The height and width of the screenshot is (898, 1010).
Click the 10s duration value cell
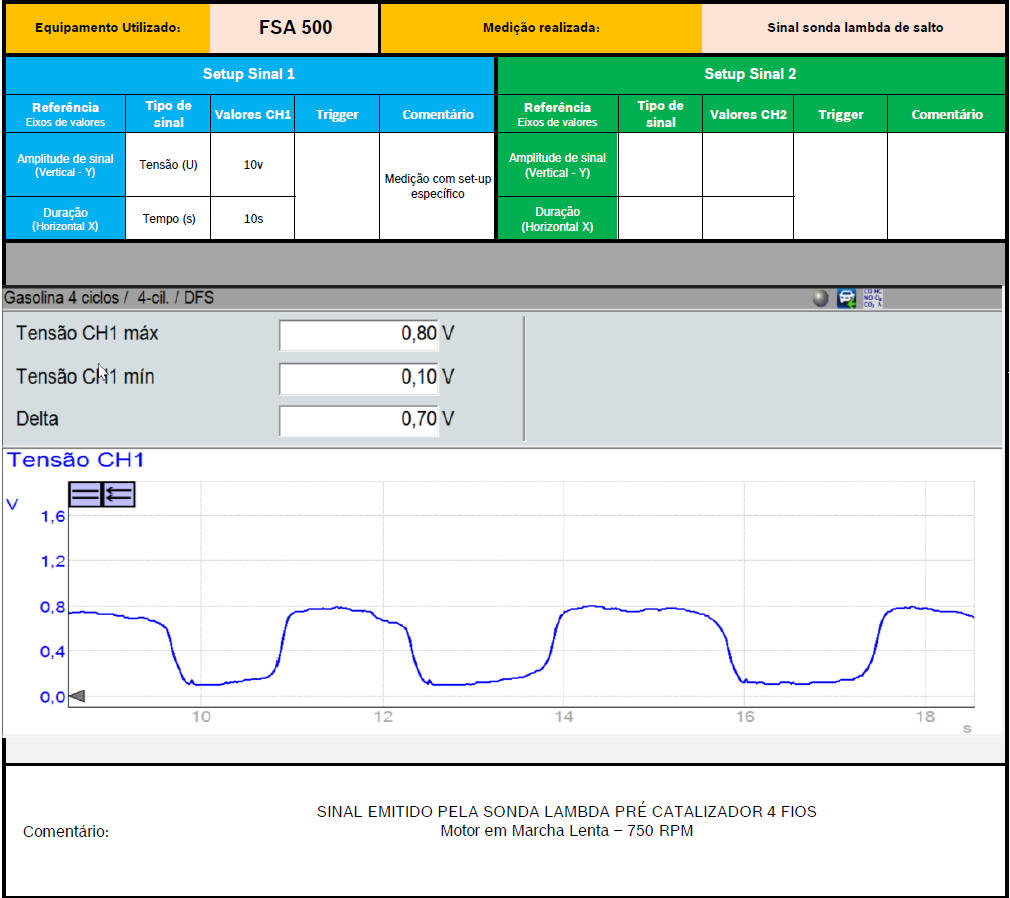pyautogui.click(x=253, y=218)
